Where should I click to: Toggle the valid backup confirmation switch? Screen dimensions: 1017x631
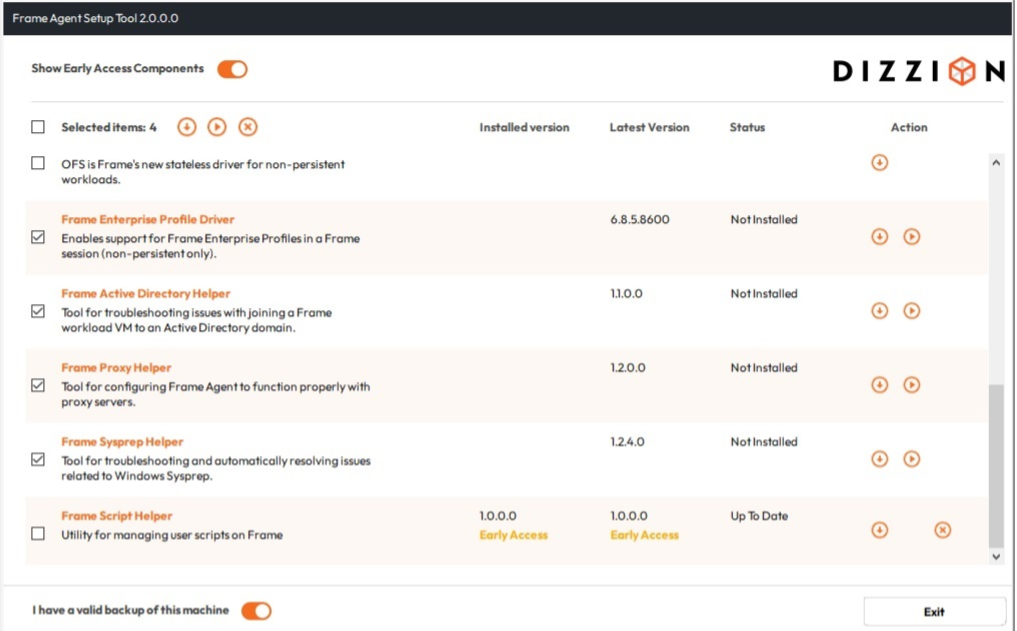(256, 611)
